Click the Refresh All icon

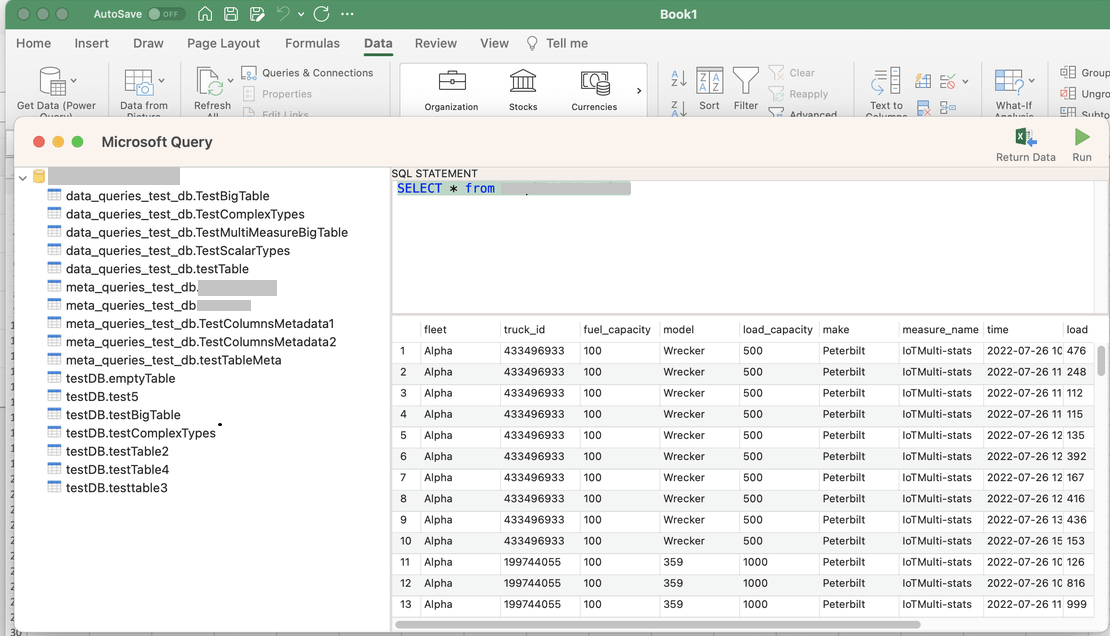click(x=210, y=82)
